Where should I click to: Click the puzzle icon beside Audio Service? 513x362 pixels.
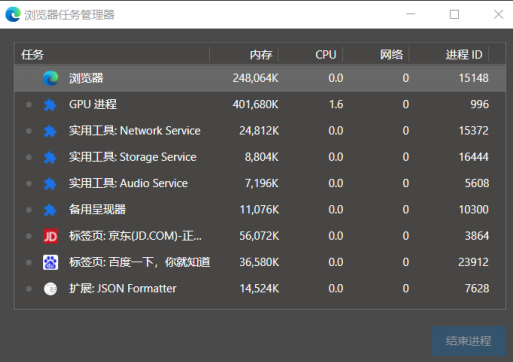tap(50, 184)
